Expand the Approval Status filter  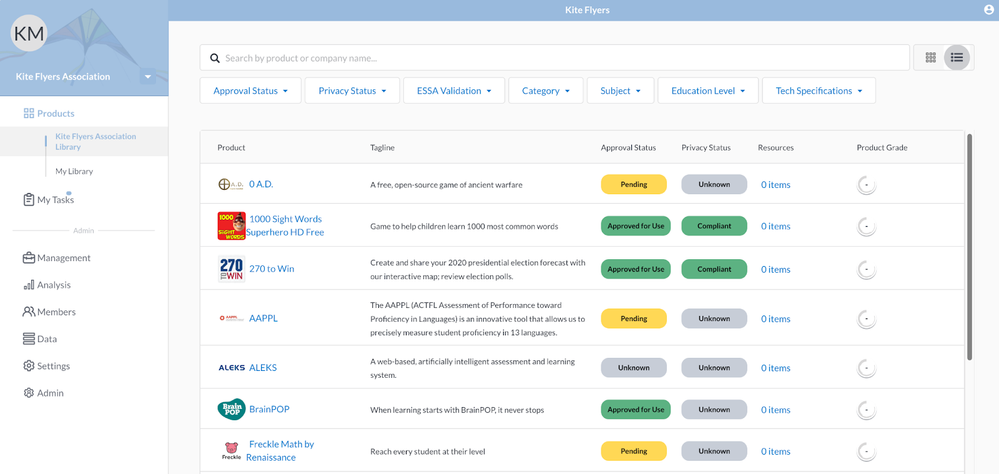tap(250, 91)
